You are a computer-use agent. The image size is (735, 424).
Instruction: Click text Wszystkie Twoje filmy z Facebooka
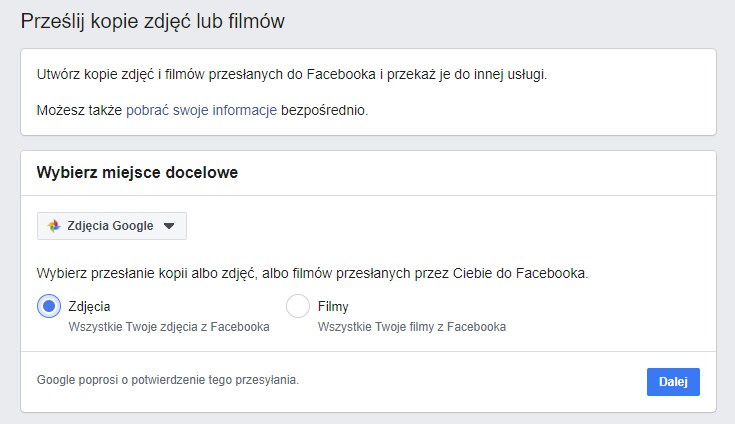point(412,327)
